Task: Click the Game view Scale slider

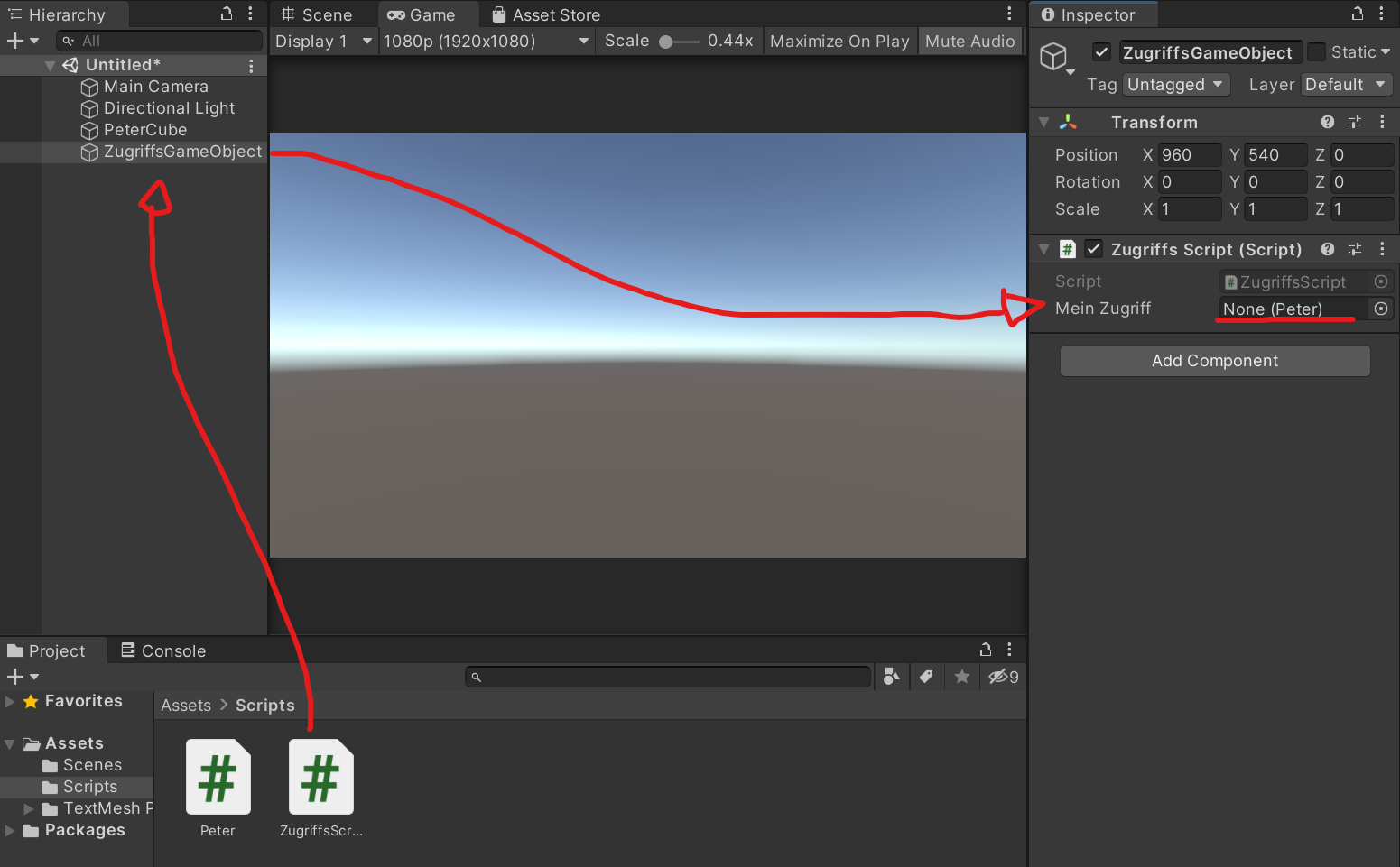Action: tap(678, 42)
